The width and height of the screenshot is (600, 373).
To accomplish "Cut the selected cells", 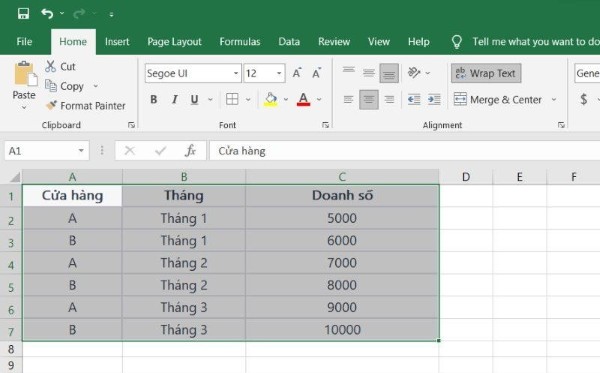I will (60, 66).
